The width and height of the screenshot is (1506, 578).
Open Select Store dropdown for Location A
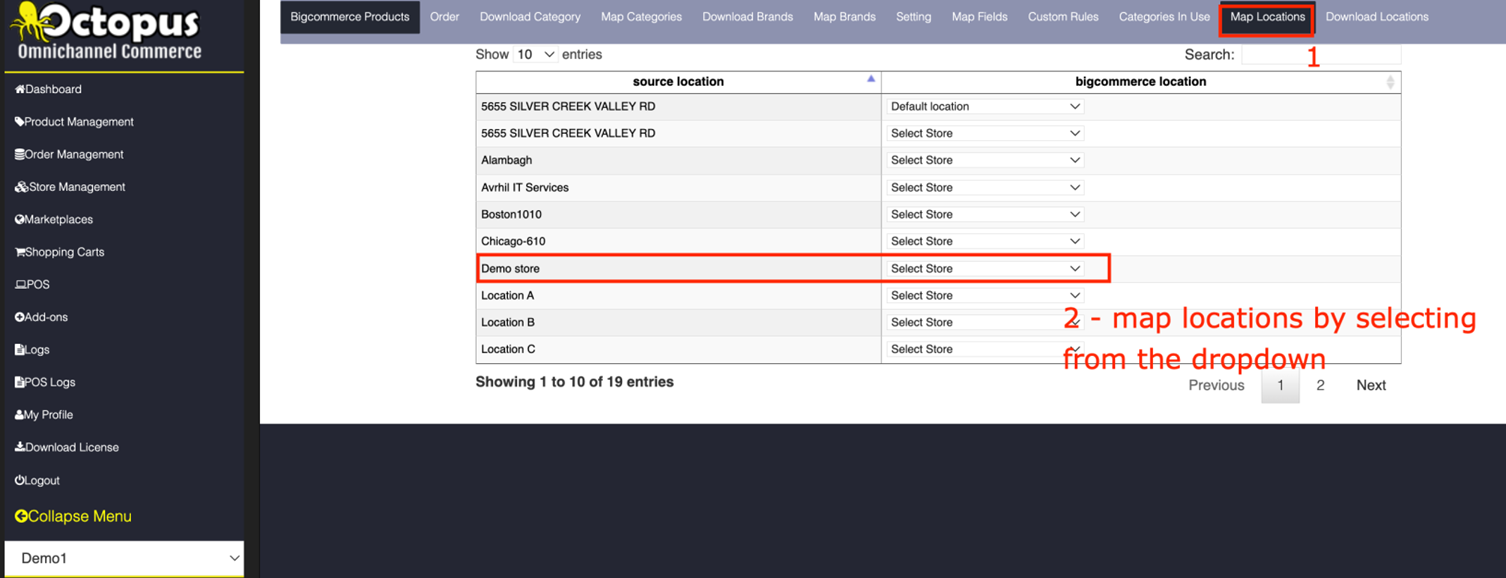point(985,295)
